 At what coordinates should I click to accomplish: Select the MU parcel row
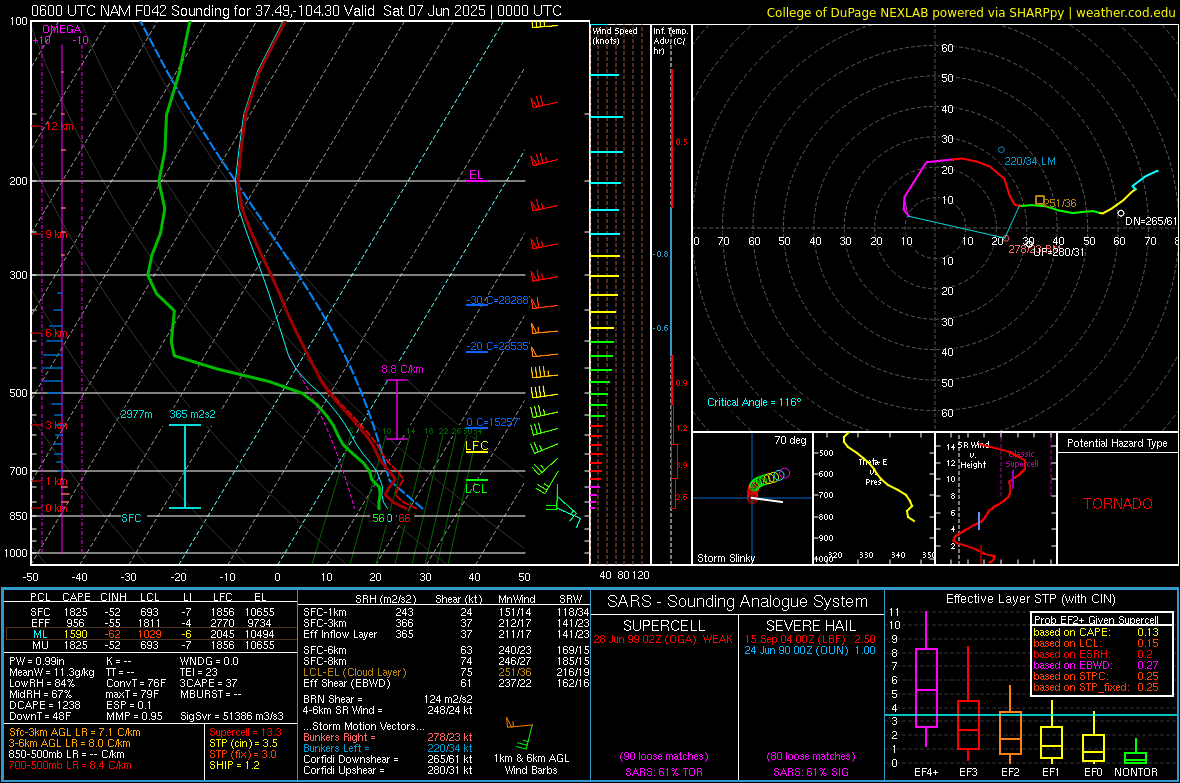[x=151, y=645]
